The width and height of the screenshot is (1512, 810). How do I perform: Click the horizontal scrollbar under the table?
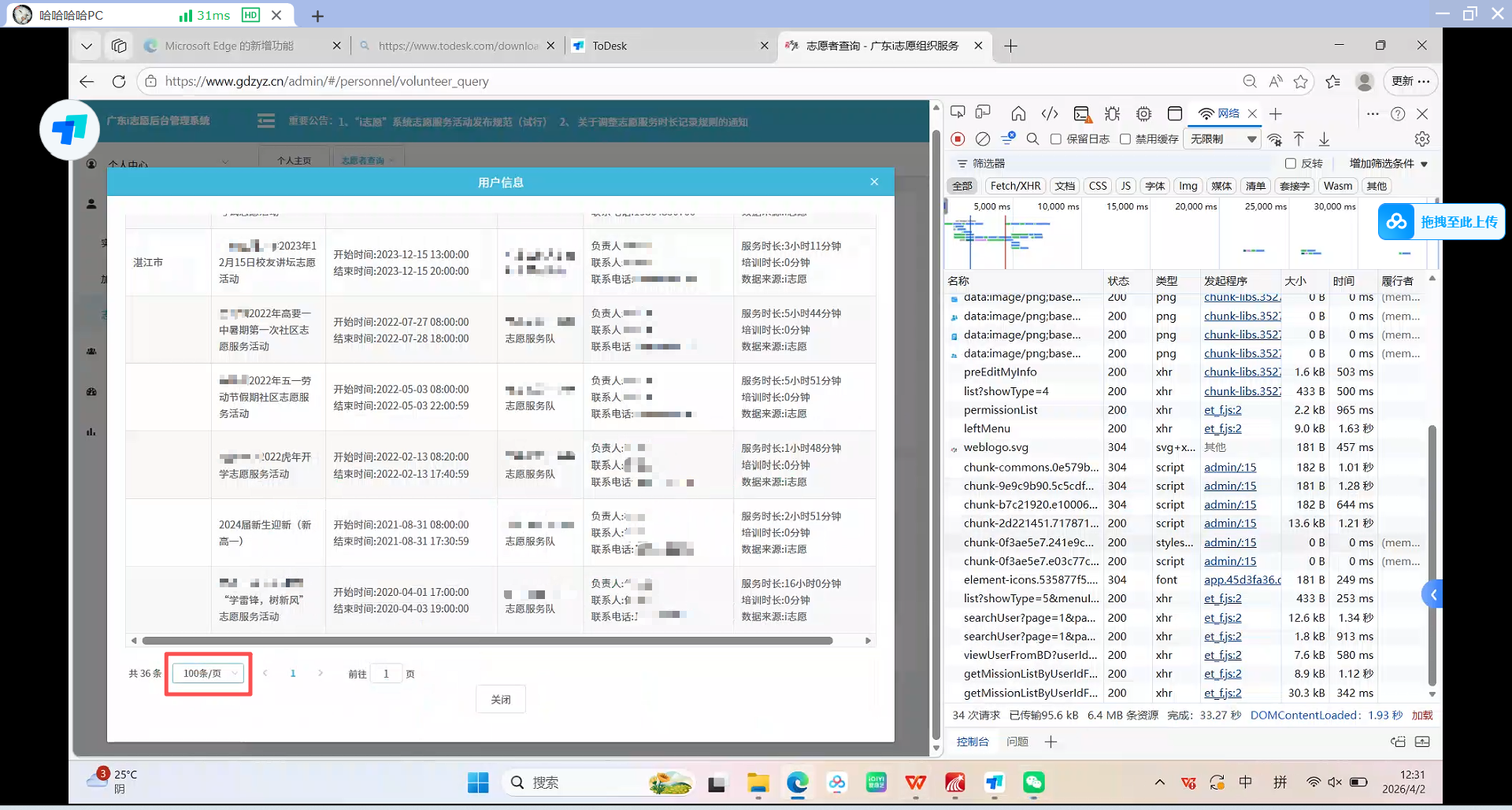pos(488,641)
